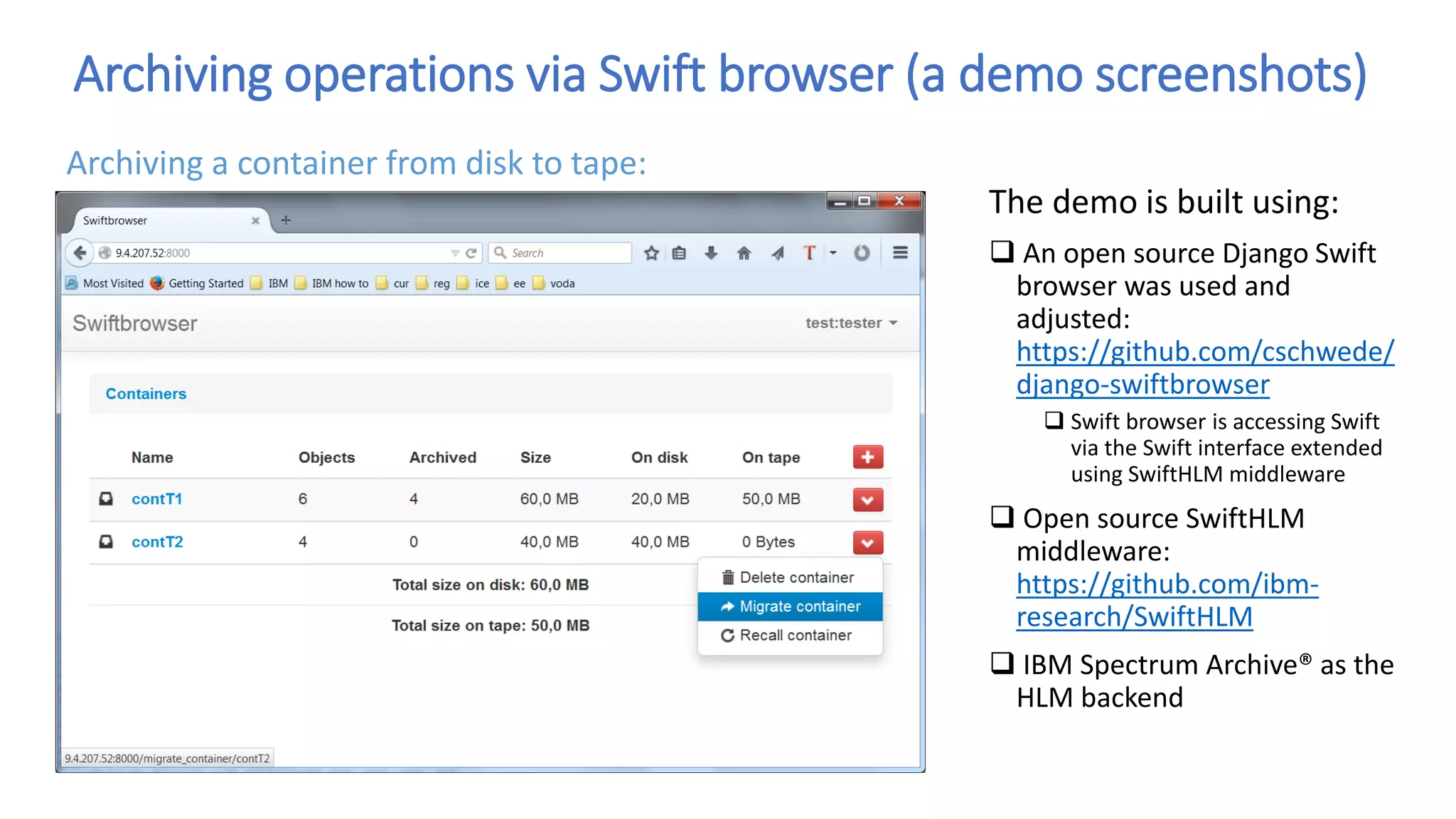The height and width of the screenshot is (819, 1456).
Task: Open the reg bookmark folder
Action: coord(433,283)
